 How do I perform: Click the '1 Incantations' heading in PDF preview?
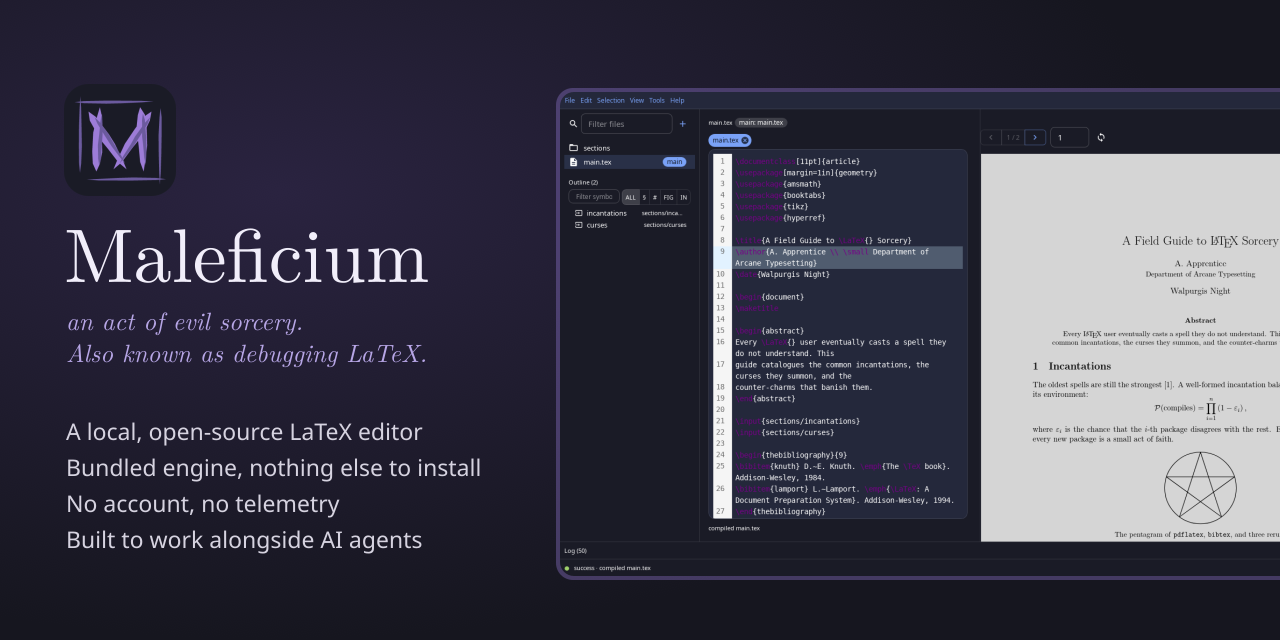[1072, 366]
